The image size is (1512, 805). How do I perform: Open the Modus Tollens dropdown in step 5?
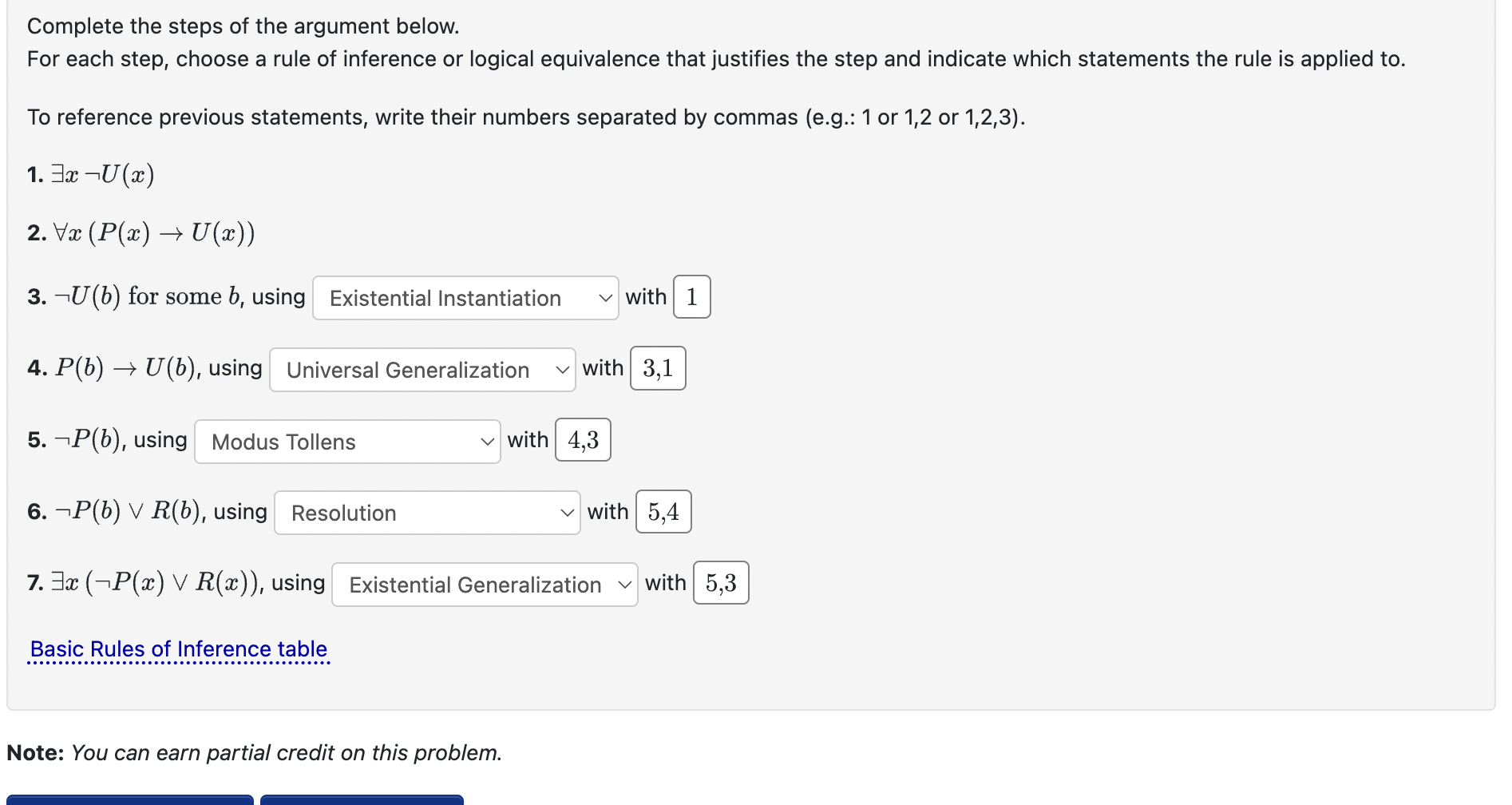[x=346, y=442]
